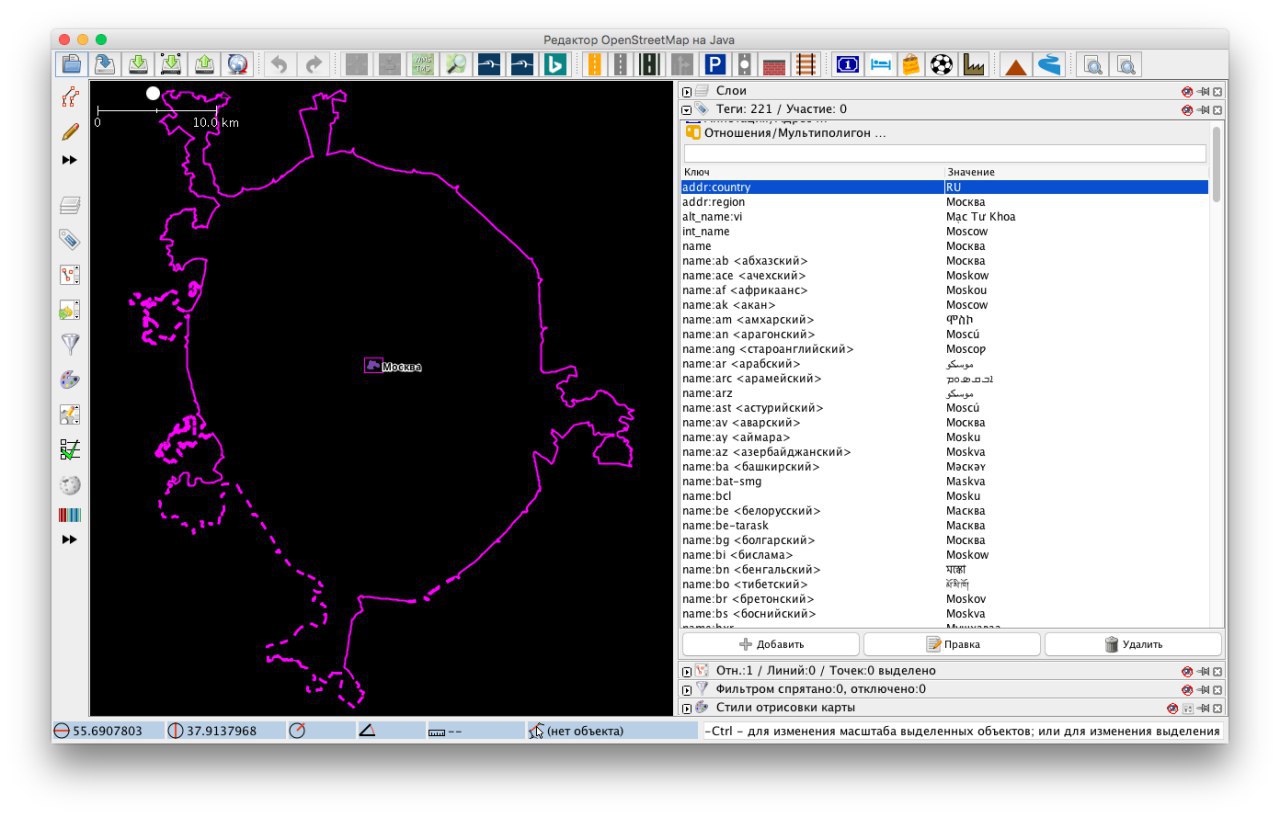This screenshot has width=1280, height=817.
Task: Expand the Стили отрисовки карты panel
Action: tap(687, 708)
